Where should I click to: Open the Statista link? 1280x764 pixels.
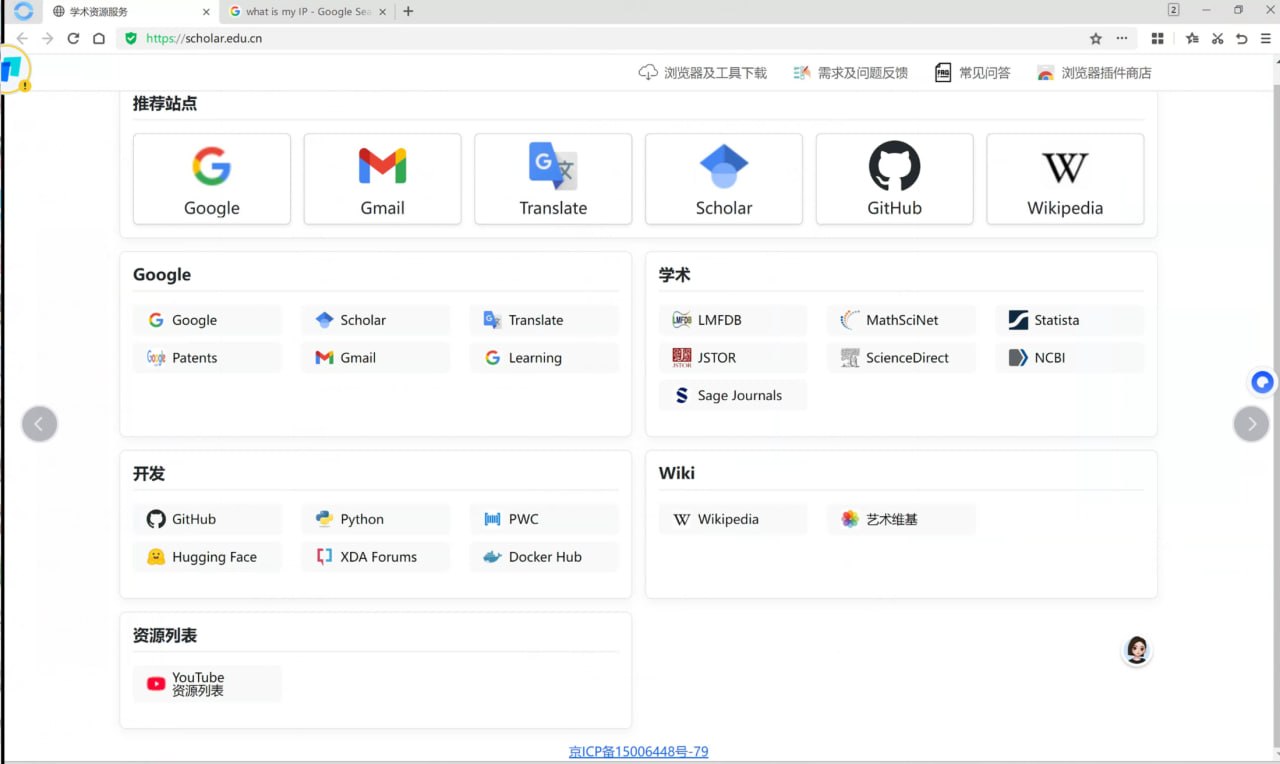pyautogui.click(x=1070, y=320)
